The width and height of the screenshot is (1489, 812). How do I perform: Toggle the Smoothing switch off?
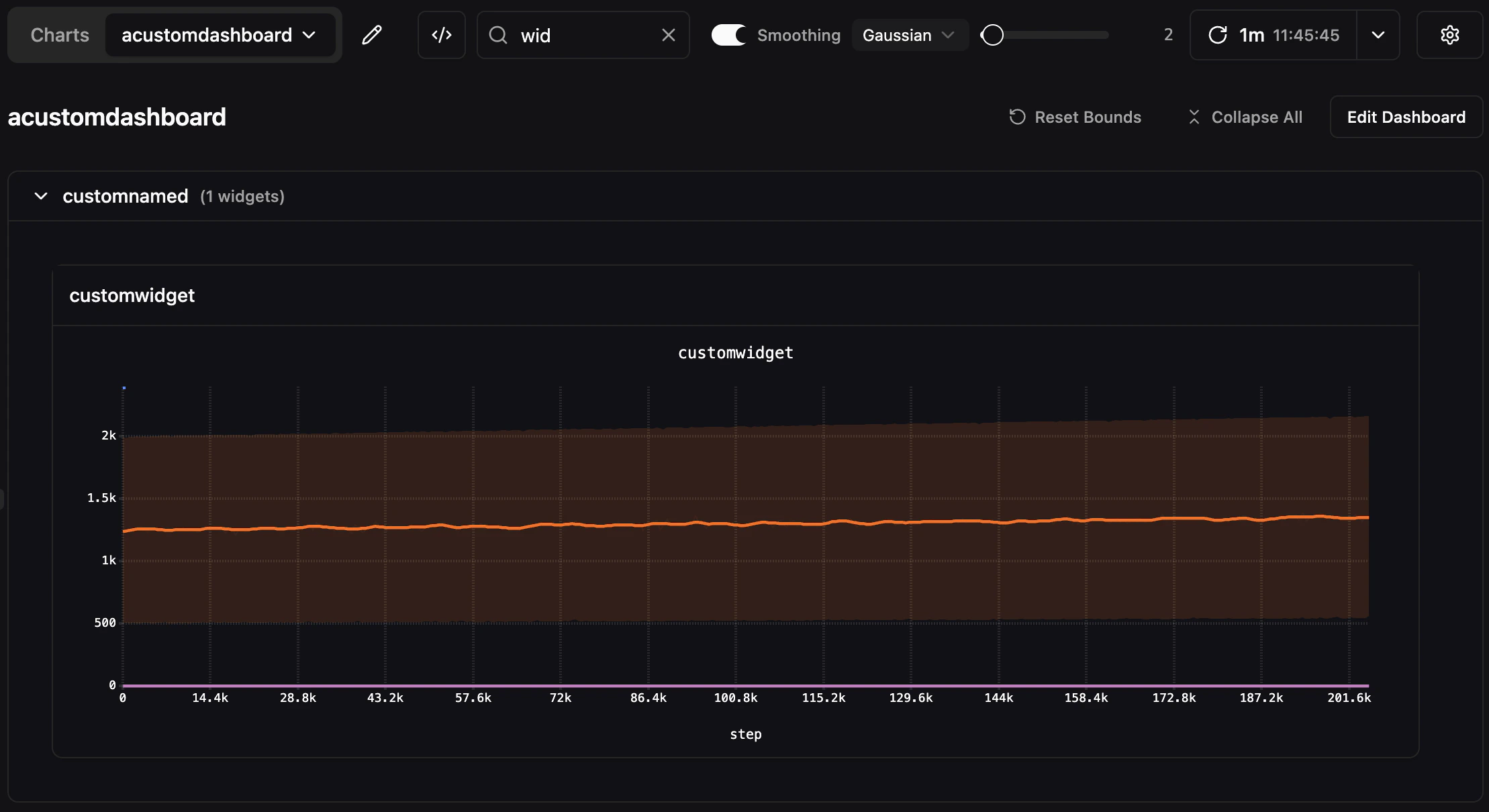(729, 35)
